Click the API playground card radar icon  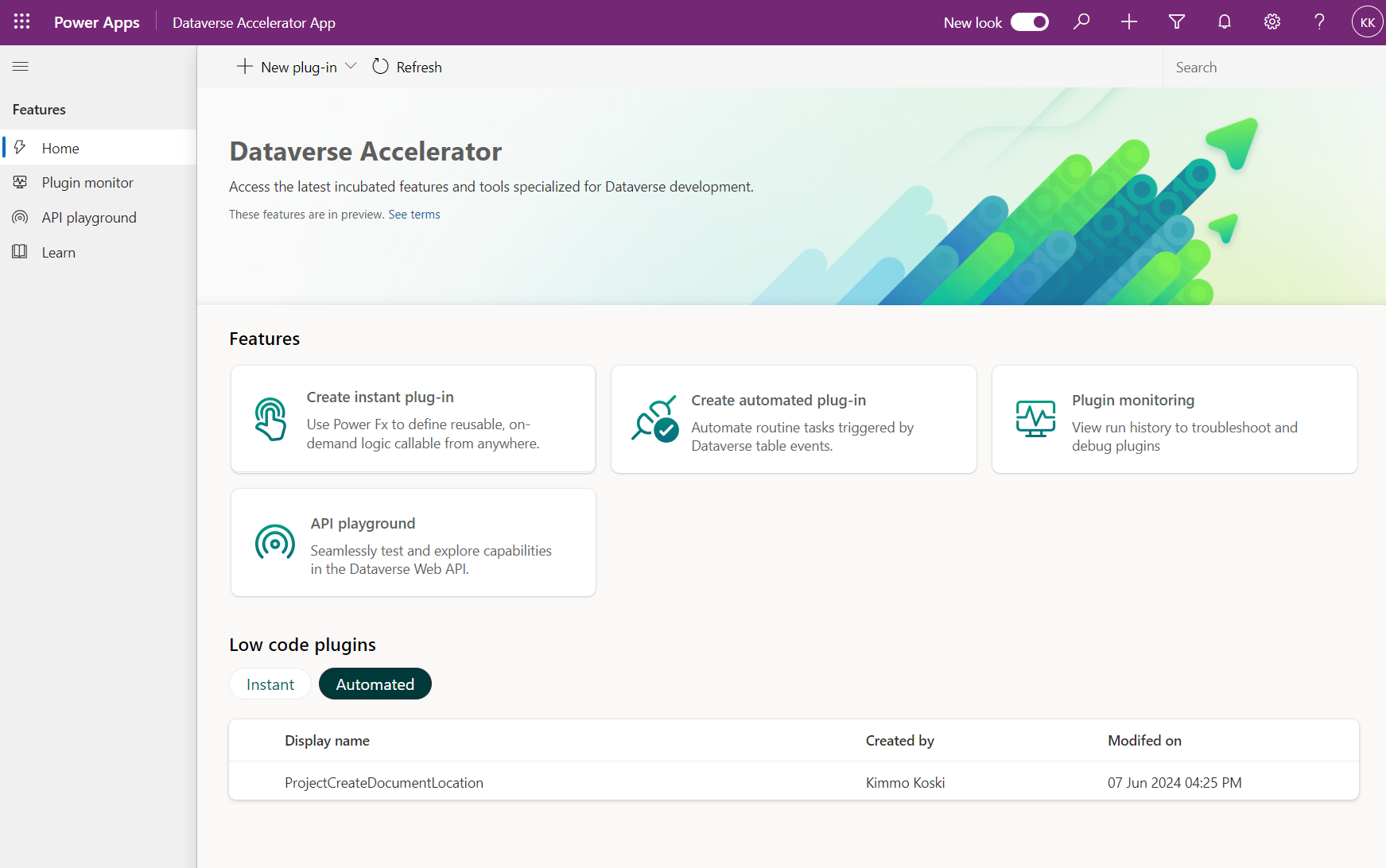pyautogui.click(x=274, y=544)
